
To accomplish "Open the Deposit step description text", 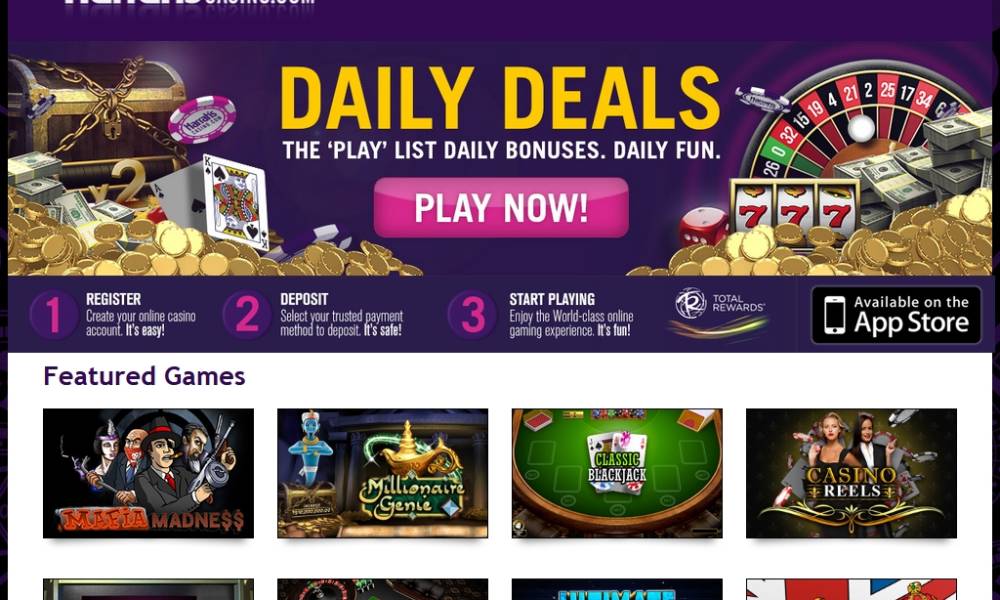I will [x=342, y=323].
